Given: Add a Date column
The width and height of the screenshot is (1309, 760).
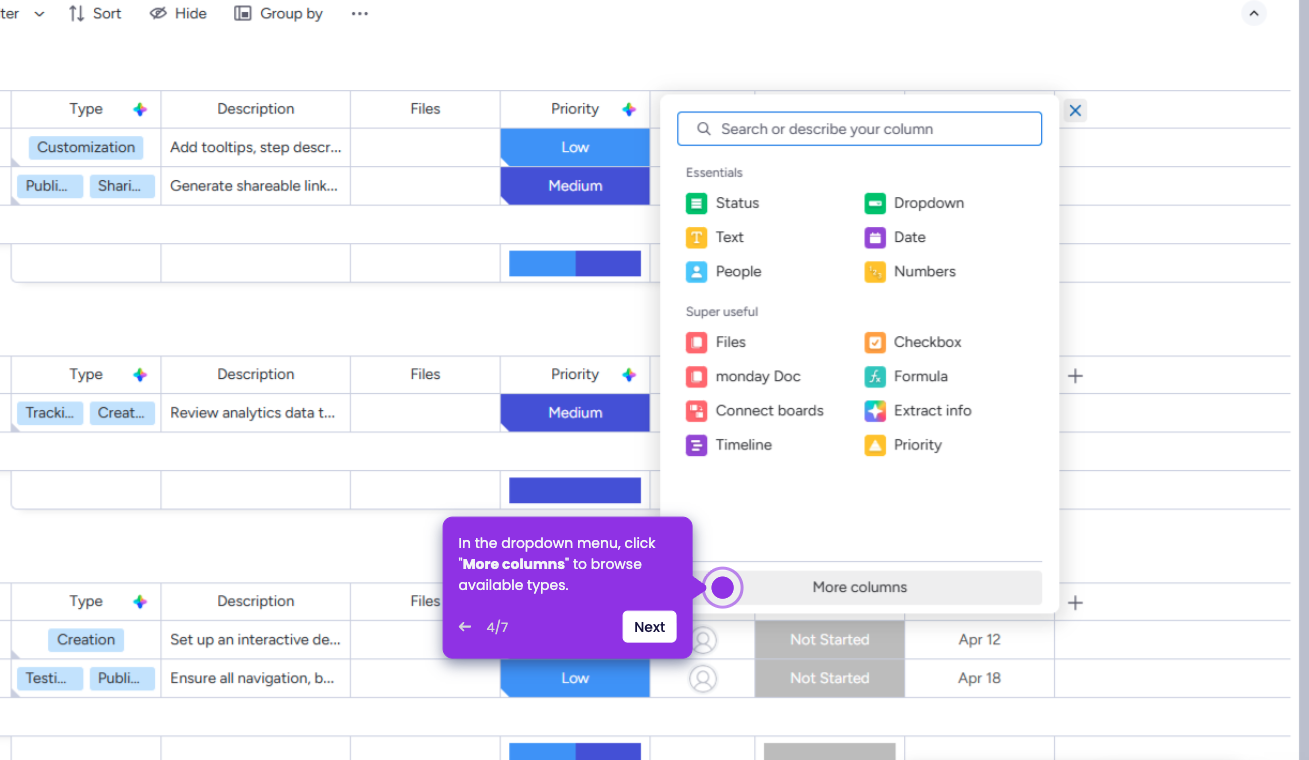Looking at the screenshot, I should coord(895,237).
